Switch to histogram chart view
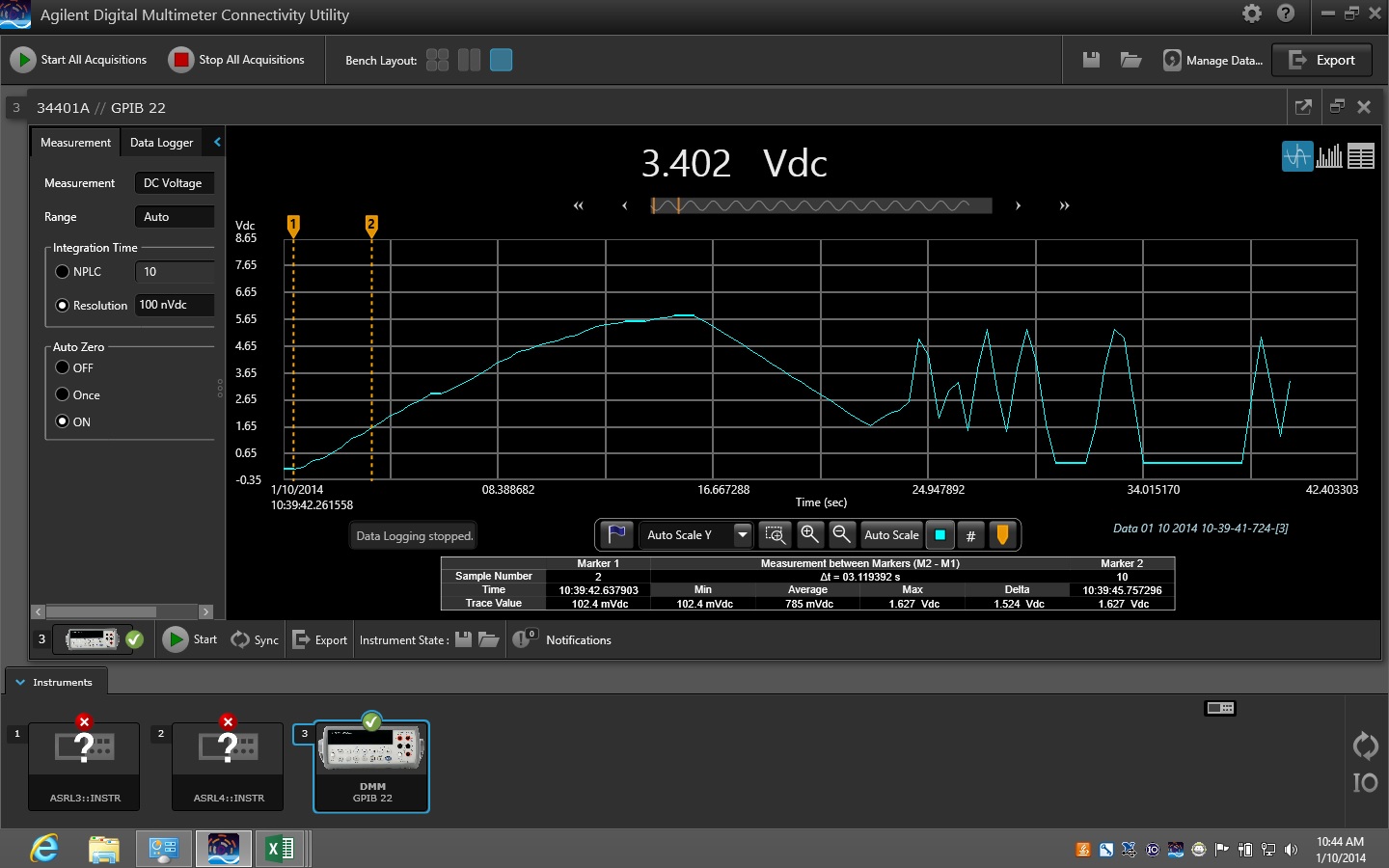The image size is (1389, 868). (x=1329, y=156)
